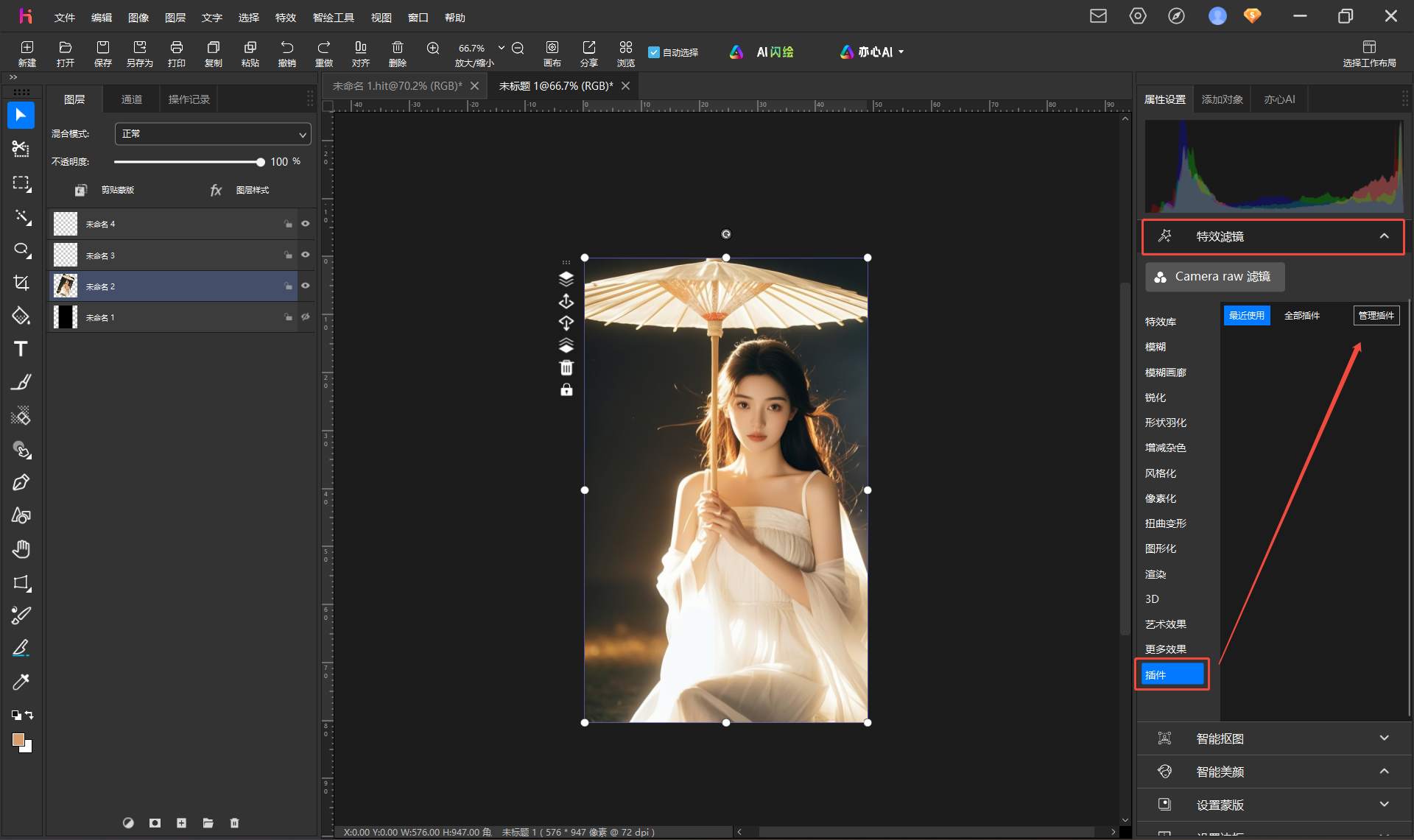Image resolution: width=1414 pixels, height=840 pixels.
Task: Redo the last action
Action: pos(324,54)
